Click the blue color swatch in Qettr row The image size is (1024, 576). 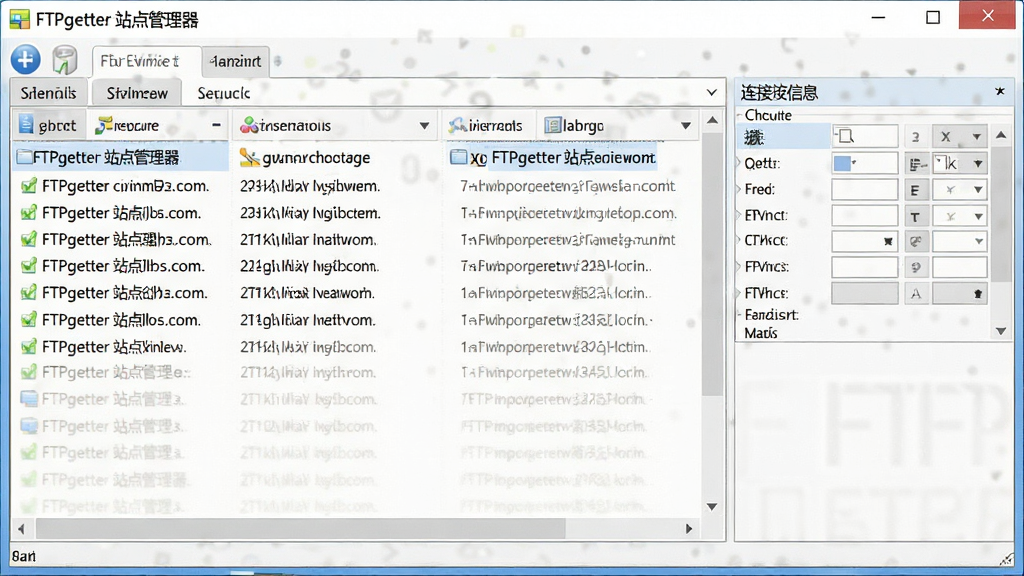842,163
